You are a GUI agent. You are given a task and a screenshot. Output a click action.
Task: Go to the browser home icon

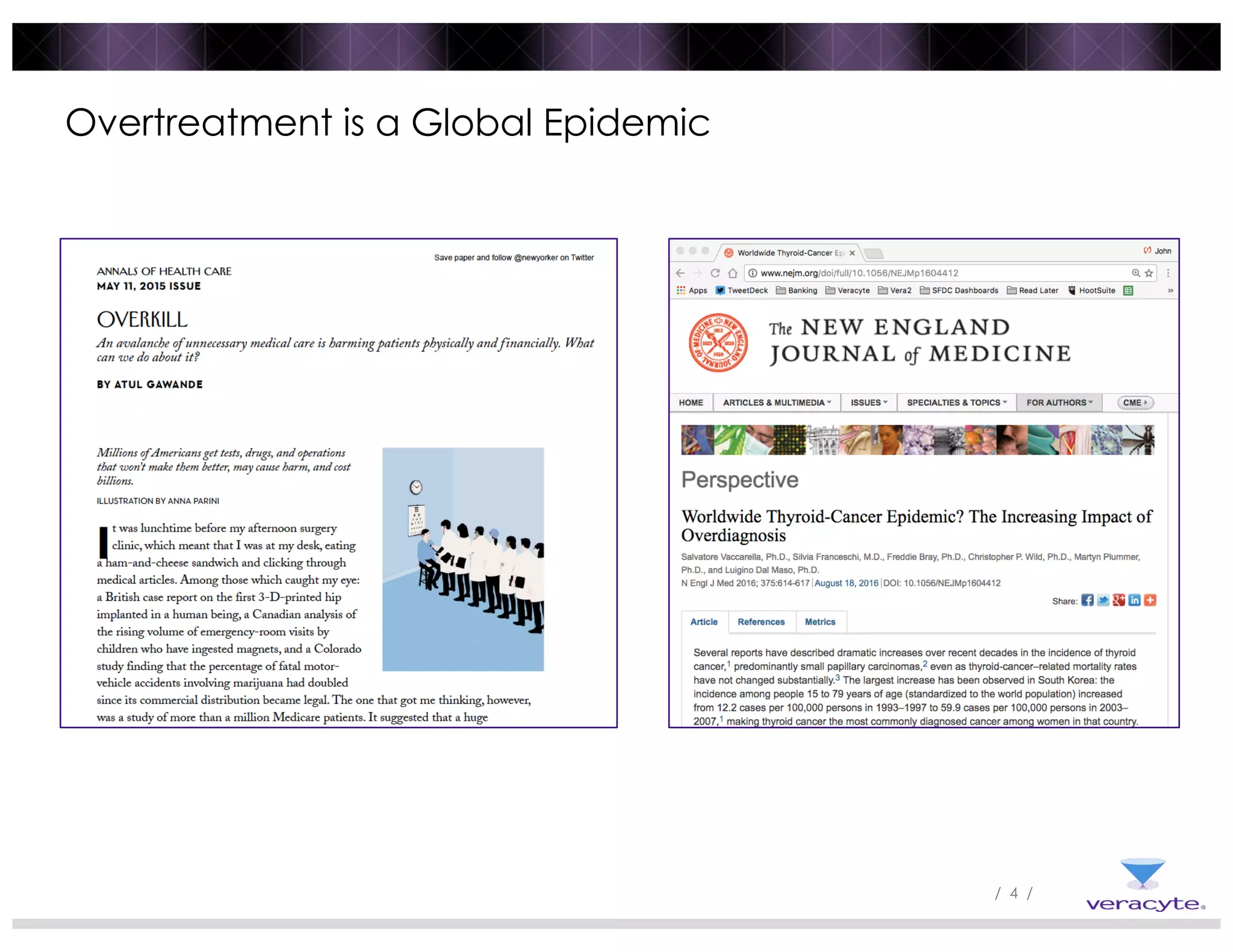tap(733, 273)
